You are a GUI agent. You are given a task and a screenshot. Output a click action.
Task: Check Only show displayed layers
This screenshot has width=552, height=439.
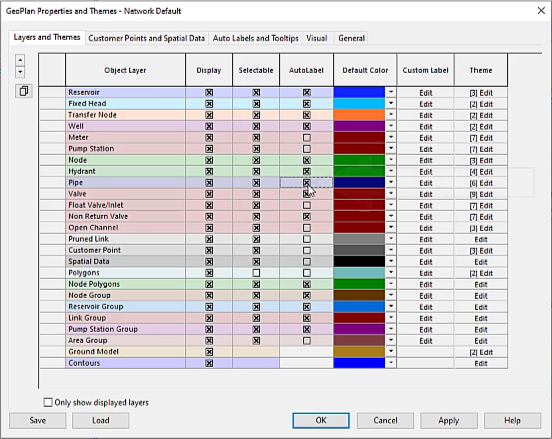point(48,402)
